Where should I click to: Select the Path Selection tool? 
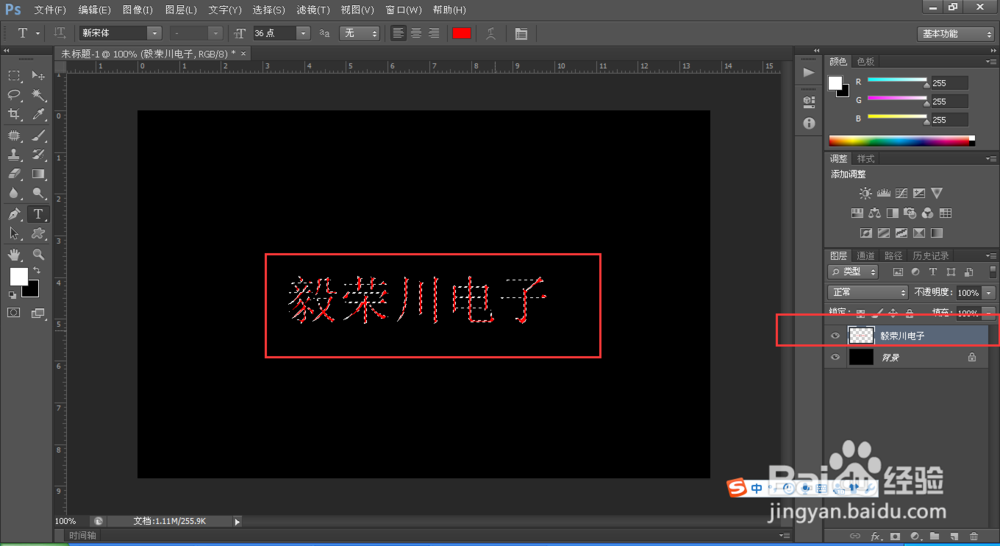point(13,233)
